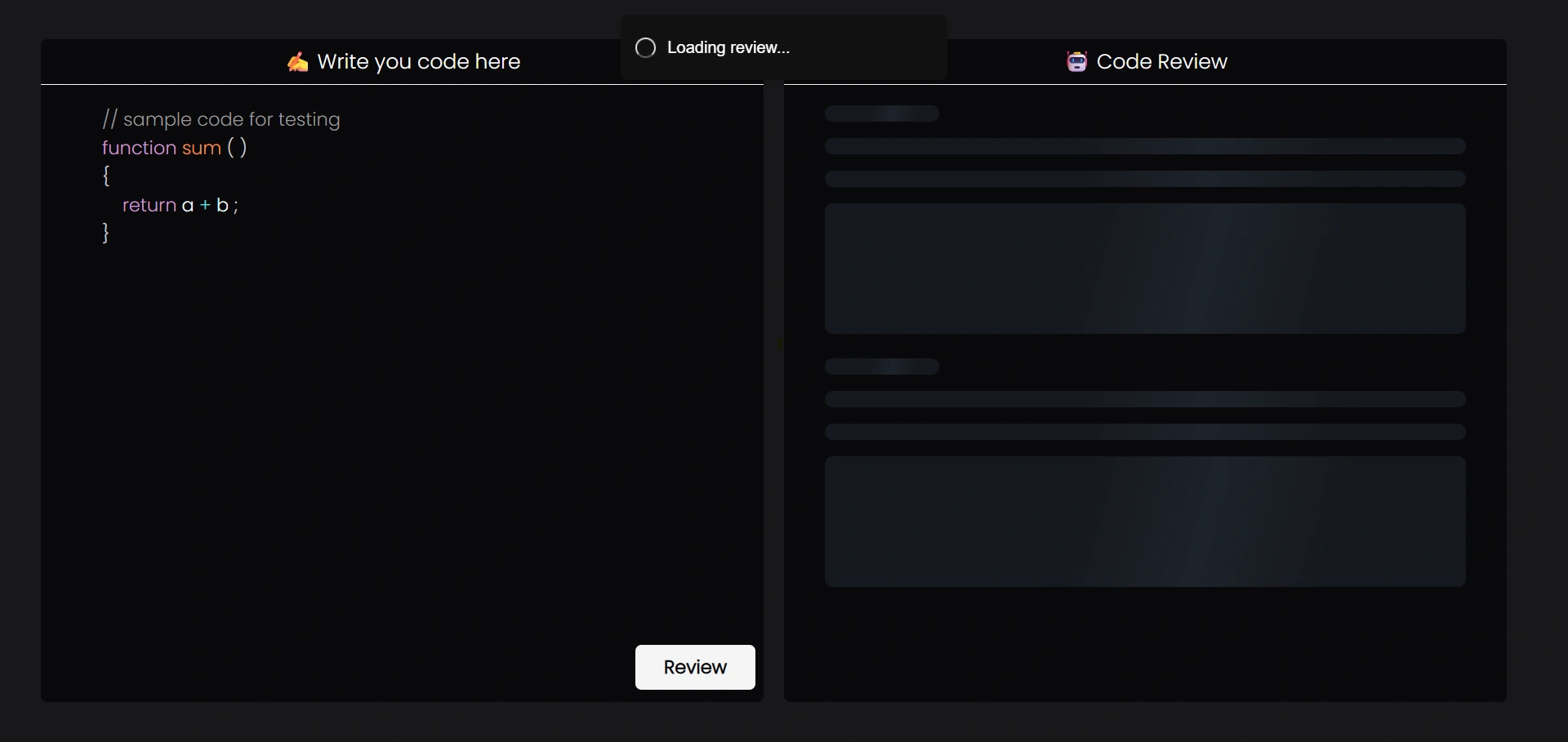Place cursor on "return a + b ;" line

tap(180, 205)
